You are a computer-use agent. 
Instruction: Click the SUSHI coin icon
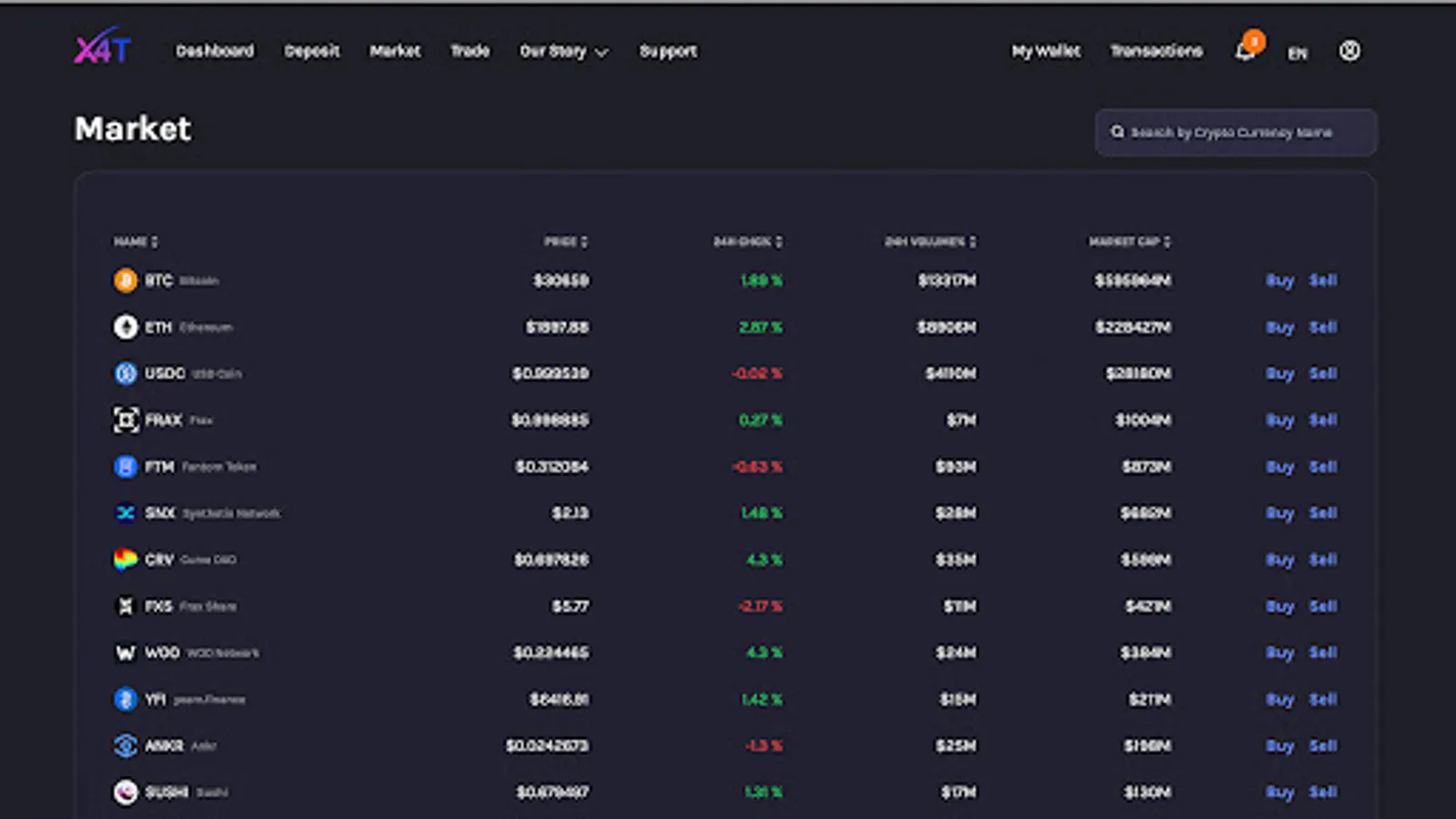pos(126,793)
